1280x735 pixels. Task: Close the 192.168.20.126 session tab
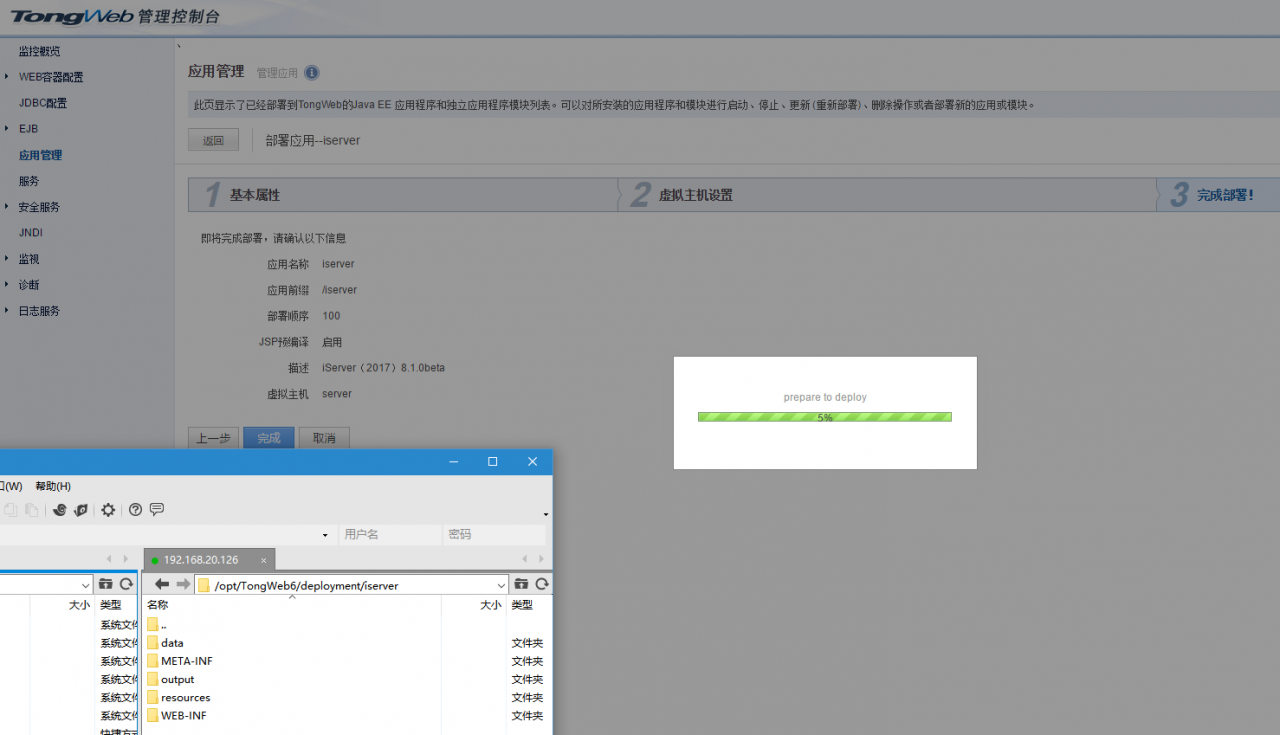[x=263, y=560]
